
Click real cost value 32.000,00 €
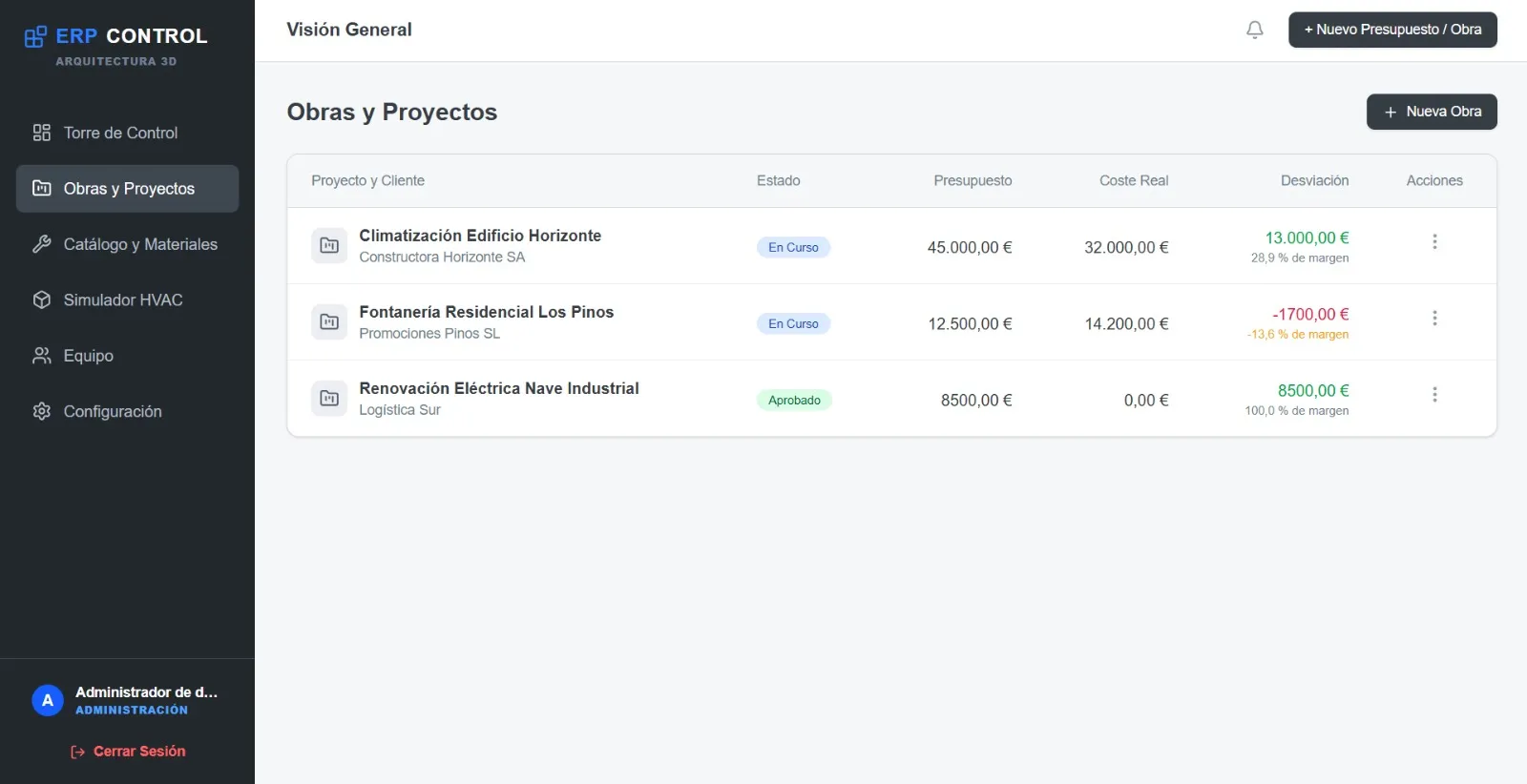click(1126, 247)
